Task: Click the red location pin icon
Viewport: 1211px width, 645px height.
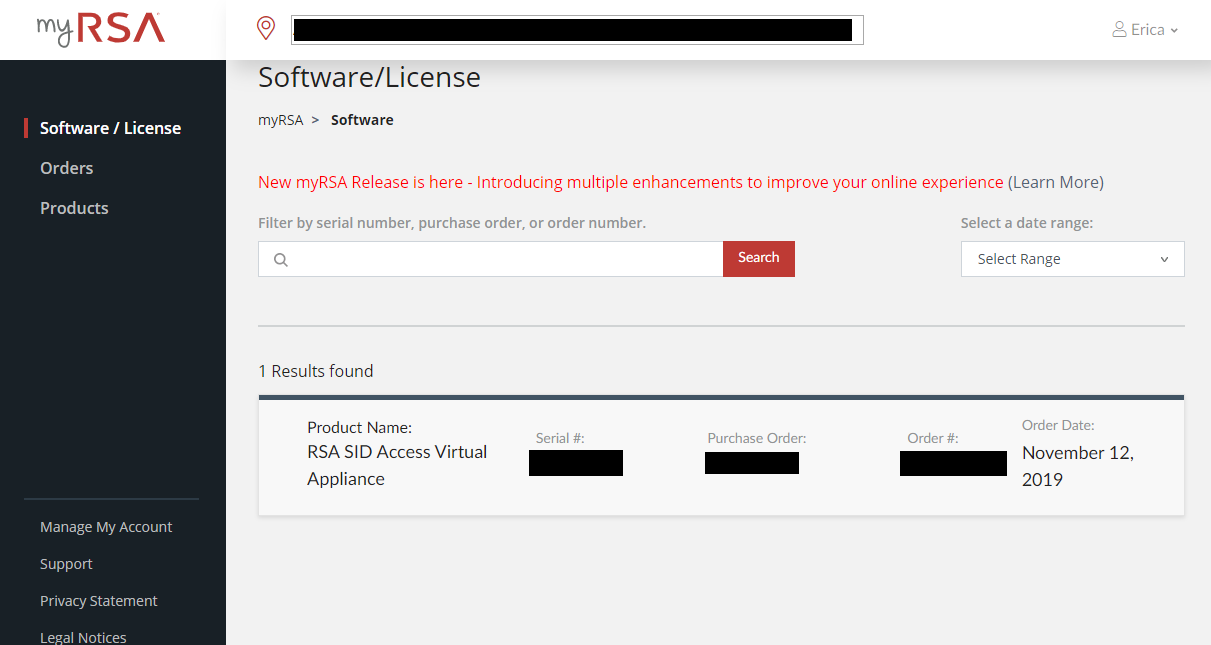Action: click(x=265, y=28)
